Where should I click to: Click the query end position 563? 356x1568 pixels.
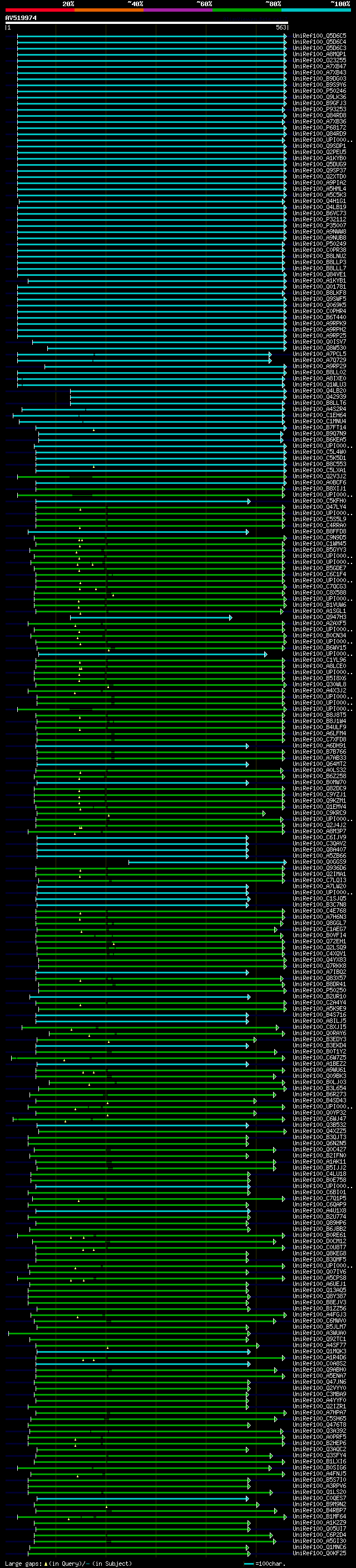280,27
